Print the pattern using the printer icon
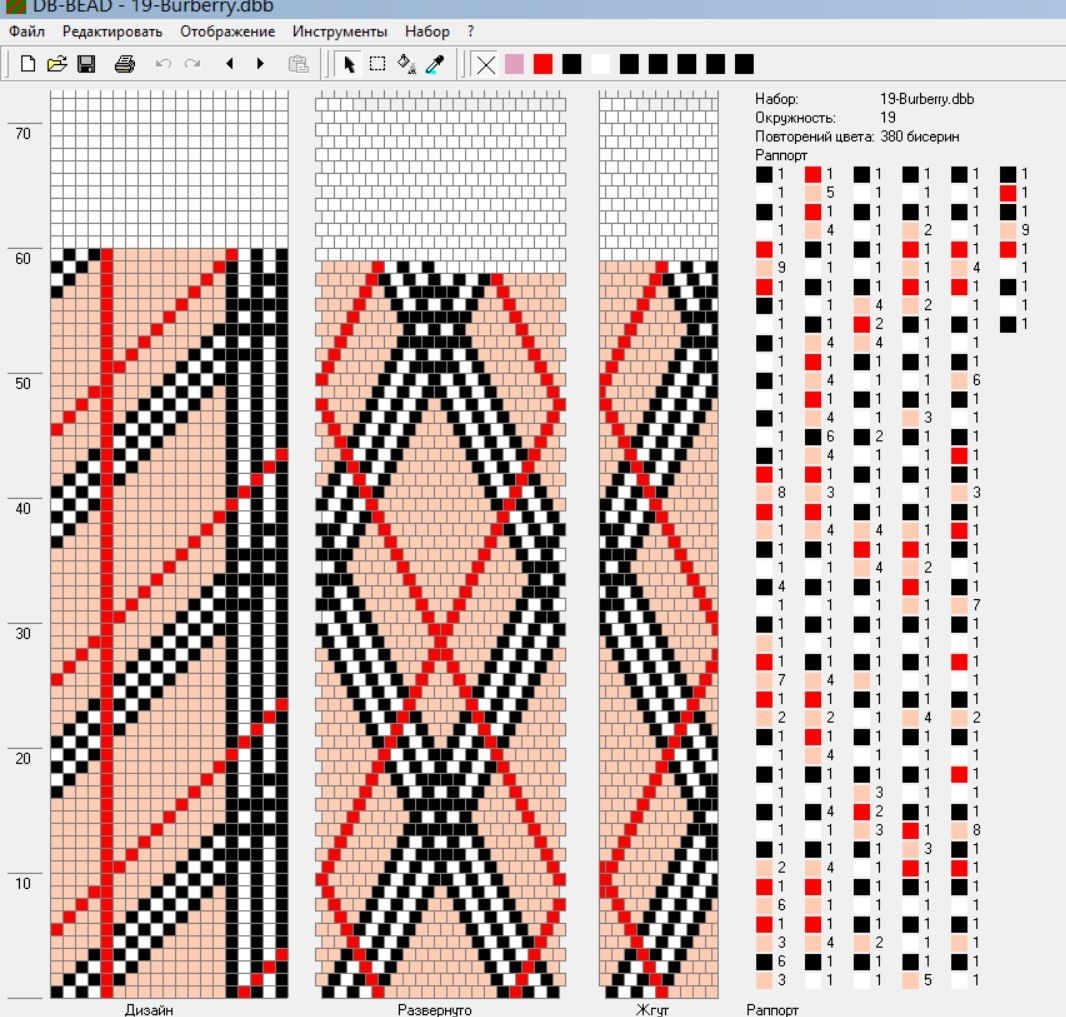Viewport: 1066px width, 1017px height. tap(124, 64)
